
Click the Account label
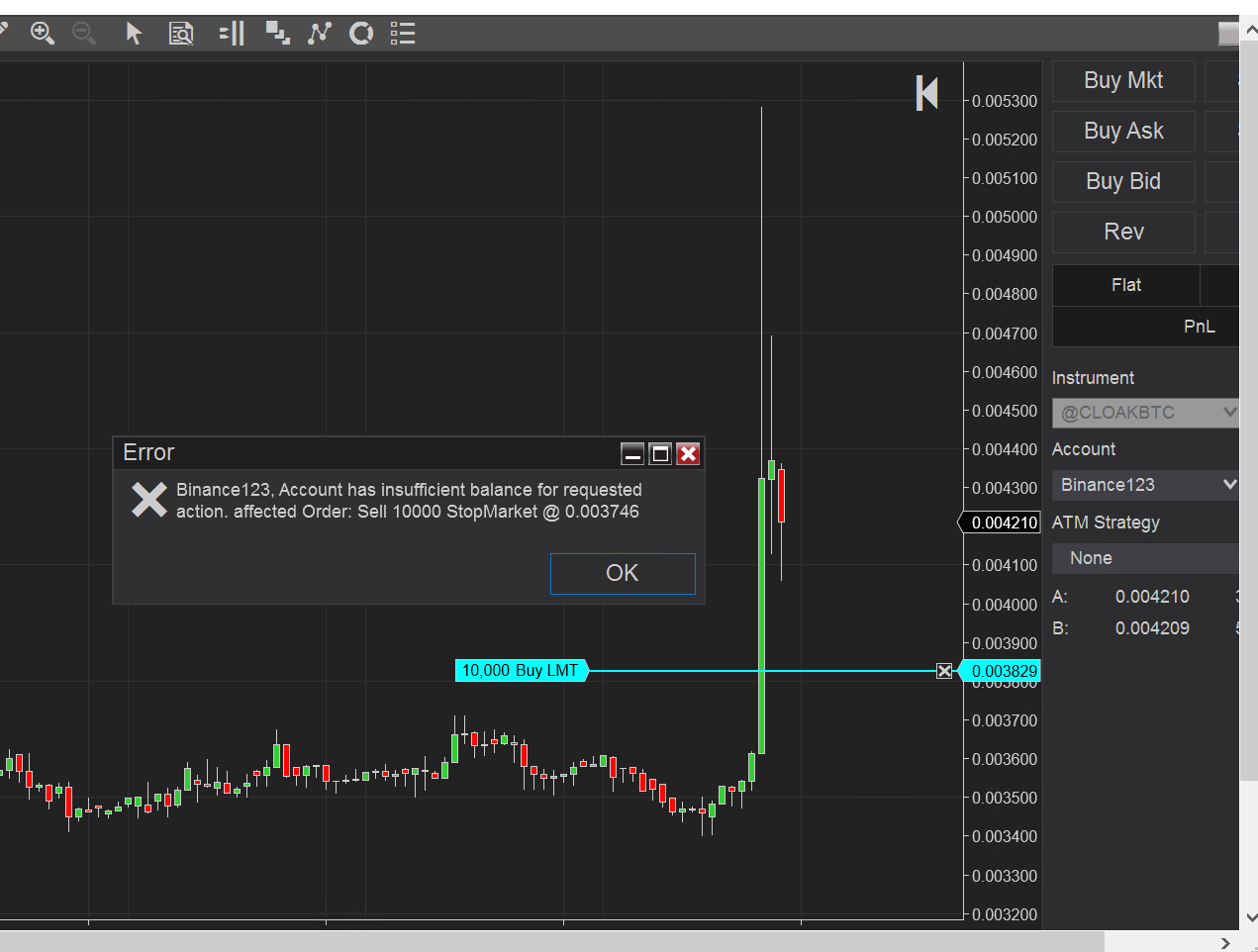(x=1084, y=449)
